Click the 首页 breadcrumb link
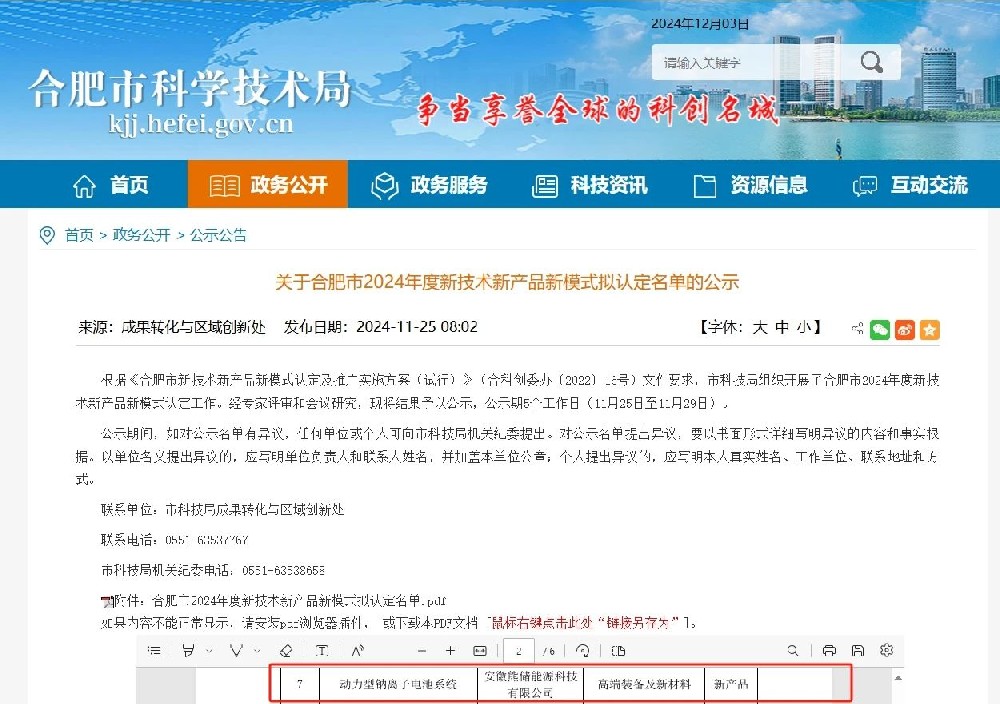The height and width of the screenshot is (704, 1000). pos(79,235)
